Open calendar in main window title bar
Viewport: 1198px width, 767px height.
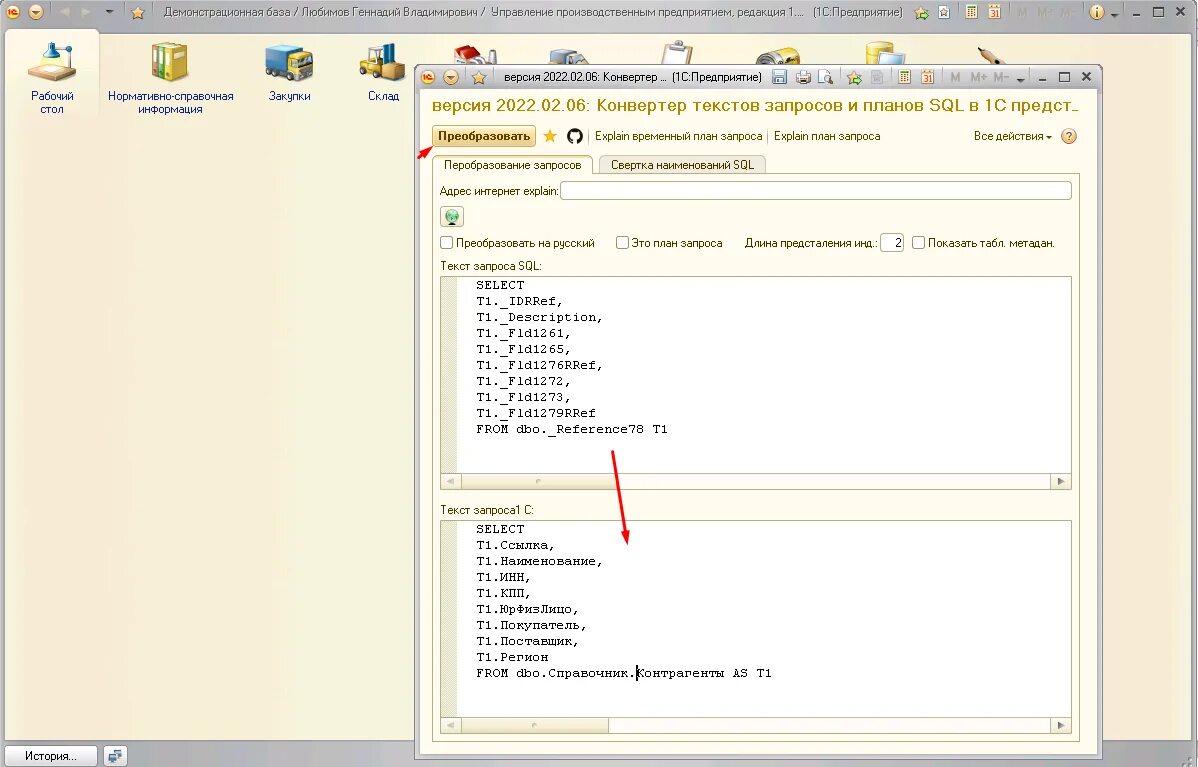tap(994, 12)
